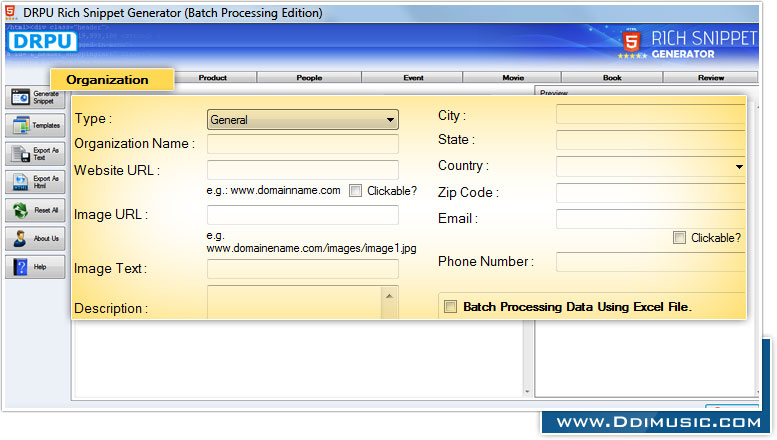777x440 pixels.
Task: Open the Templates sidebar icon
Action: (21, 125)
